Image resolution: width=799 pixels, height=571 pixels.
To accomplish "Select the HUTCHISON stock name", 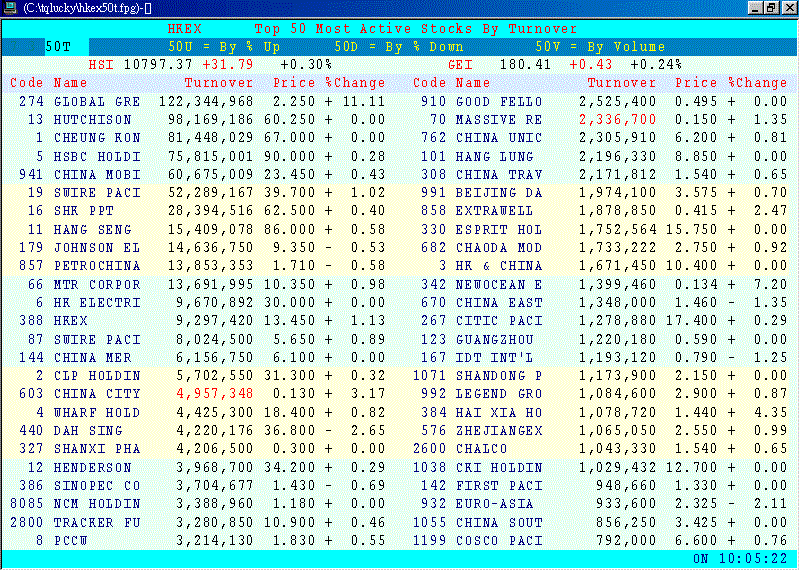I will click(93, 120).
